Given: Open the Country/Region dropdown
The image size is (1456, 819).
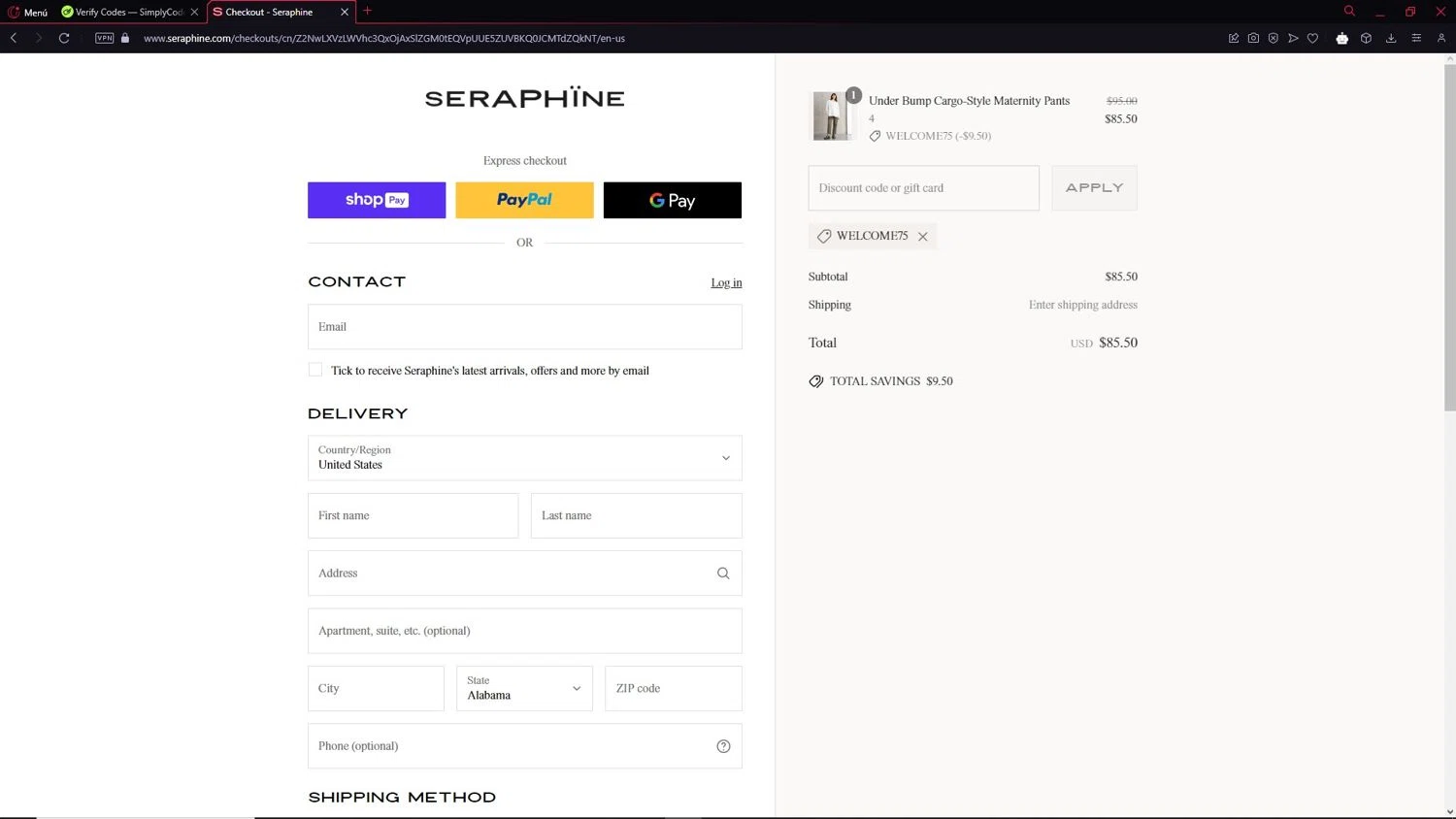Looking at the screenshot, I should coord(525,458).
